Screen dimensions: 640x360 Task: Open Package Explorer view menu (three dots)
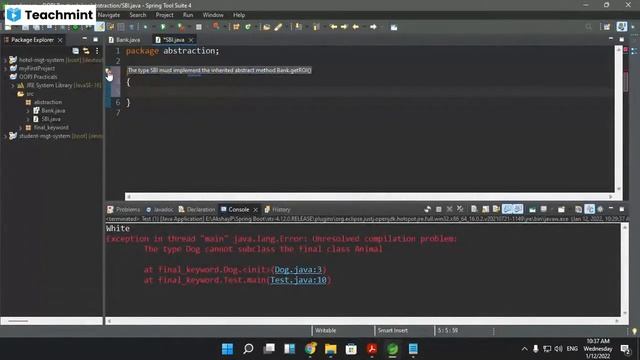click(97, 51)
